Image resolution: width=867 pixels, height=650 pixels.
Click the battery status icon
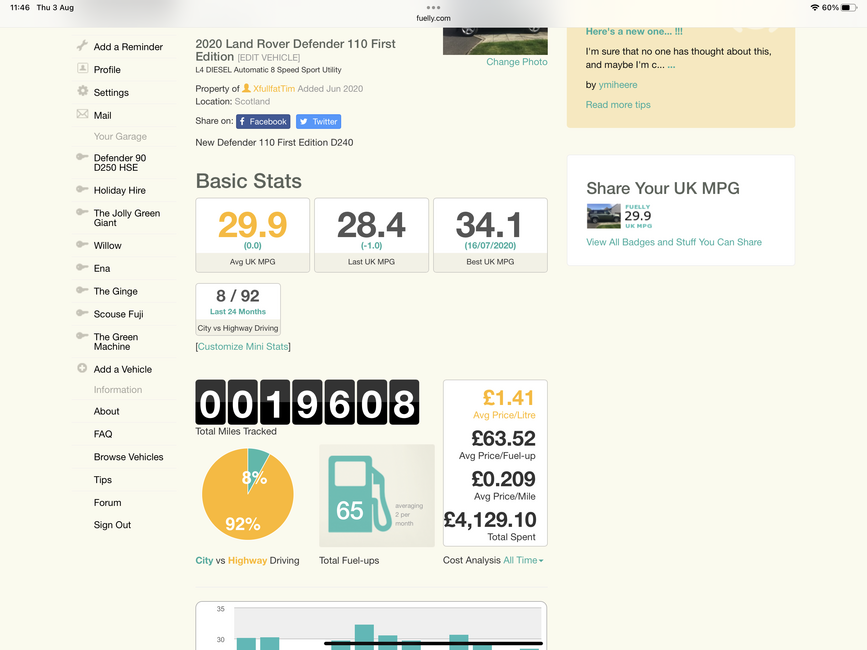tap(849, 8)
